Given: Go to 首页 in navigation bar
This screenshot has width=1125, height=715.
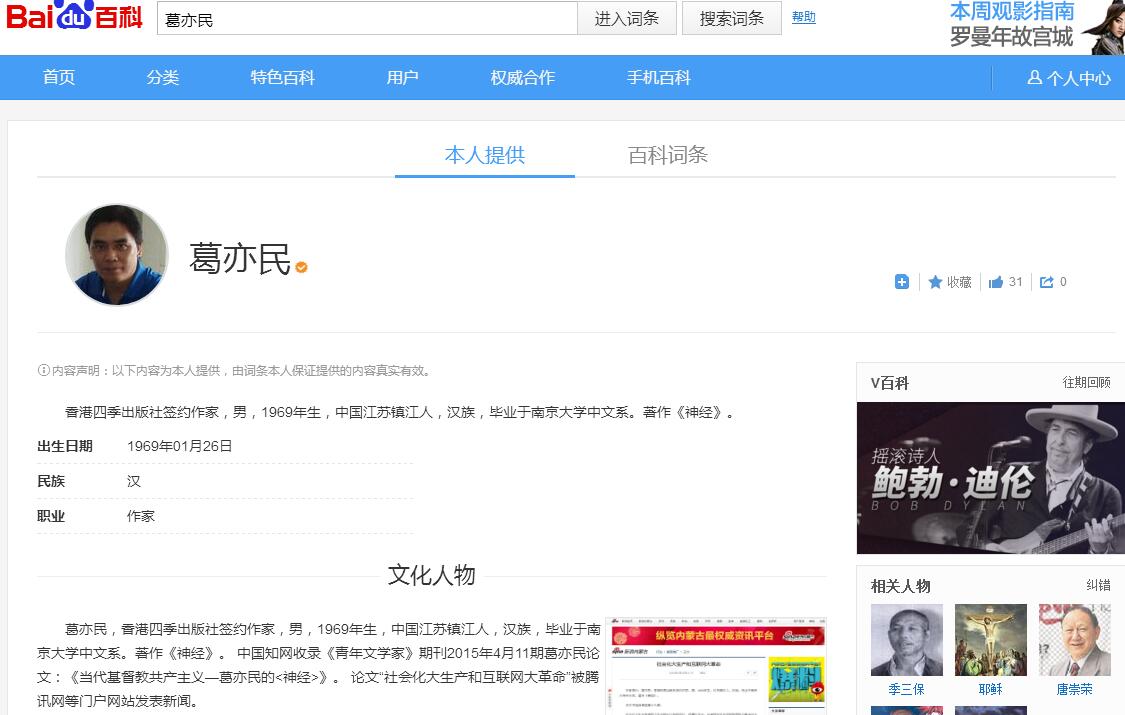Looking at the screenshot, I should coord(59,78).
